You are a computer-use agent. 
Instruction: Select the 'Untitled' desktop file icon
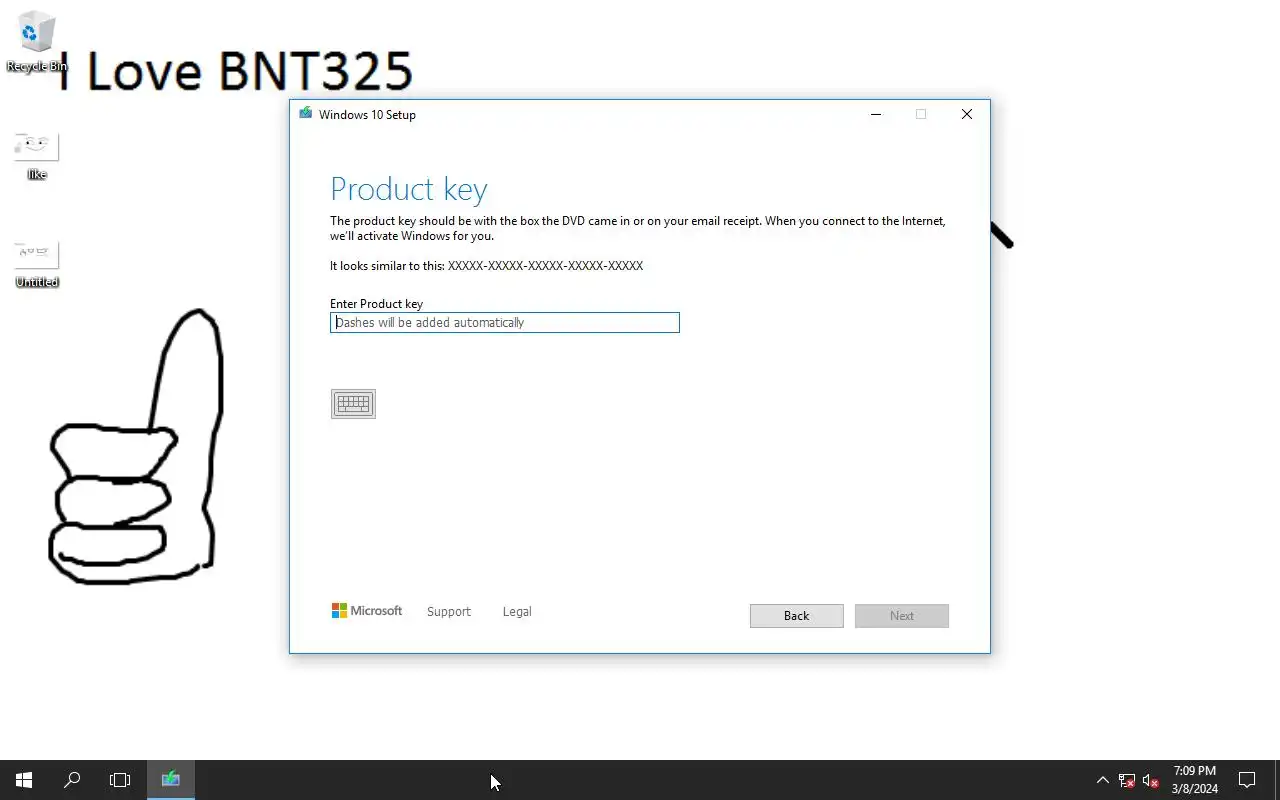pyautogui.click(x=36, y=265)
